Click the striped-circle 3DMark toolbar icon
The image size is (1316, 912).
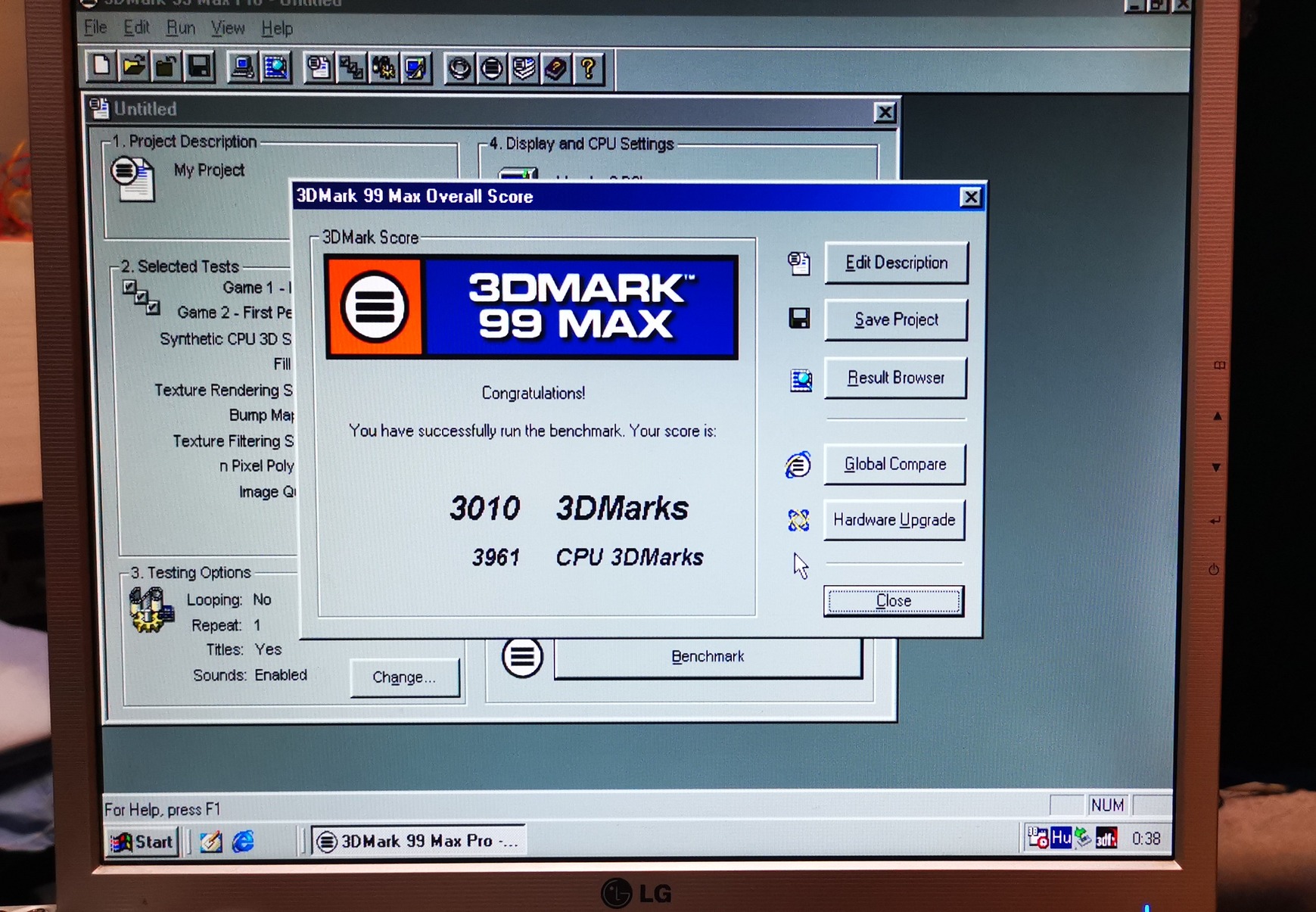(491, 70)
